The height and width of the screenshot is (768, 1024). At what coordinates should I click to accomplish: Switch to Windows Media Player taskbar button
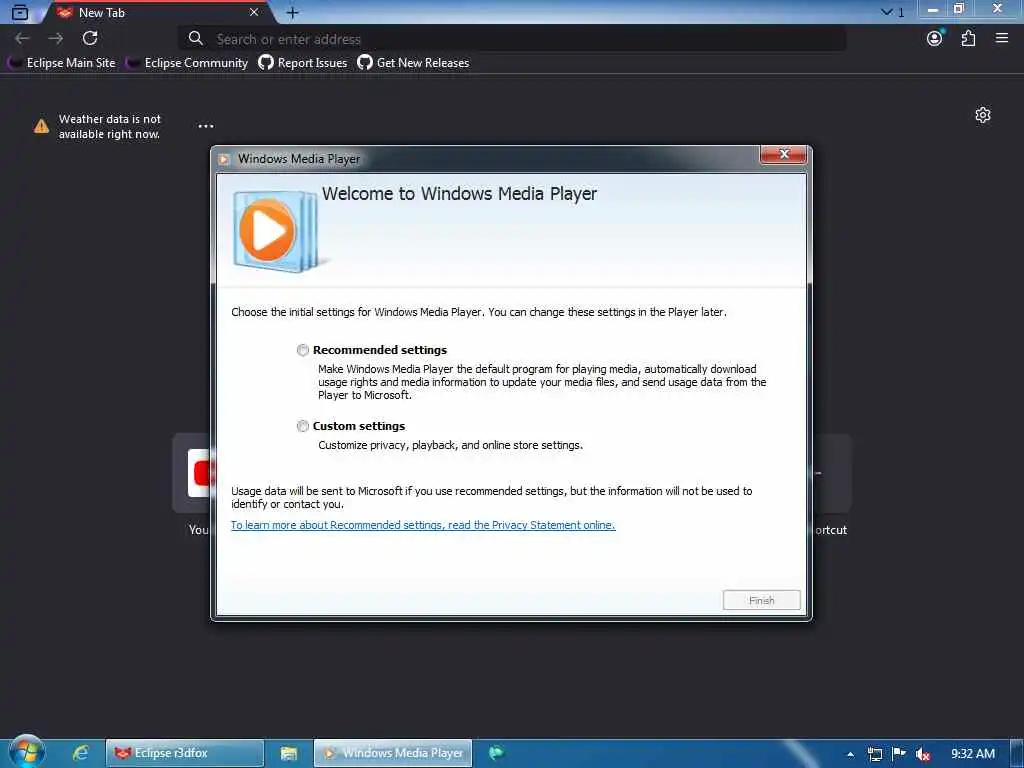(393, 753)
